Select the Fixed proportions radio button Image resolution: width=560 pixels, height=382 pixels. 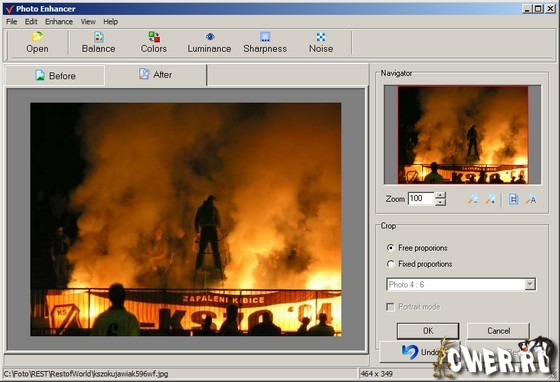[x=391, y=264]
